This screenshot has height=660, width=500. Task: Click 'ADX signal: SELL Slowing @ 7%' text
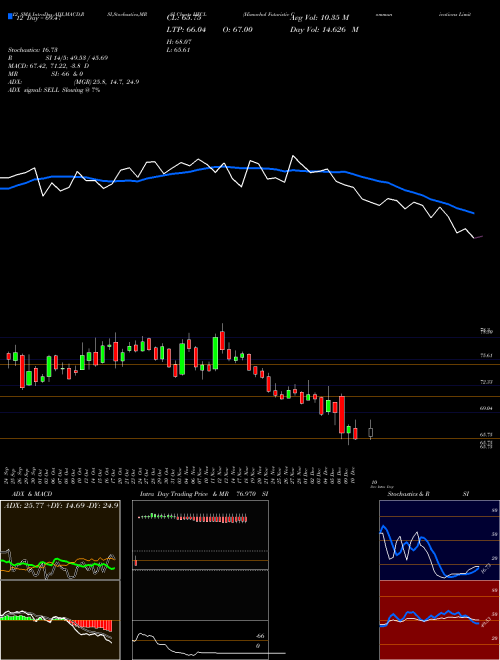pos(54,90)
